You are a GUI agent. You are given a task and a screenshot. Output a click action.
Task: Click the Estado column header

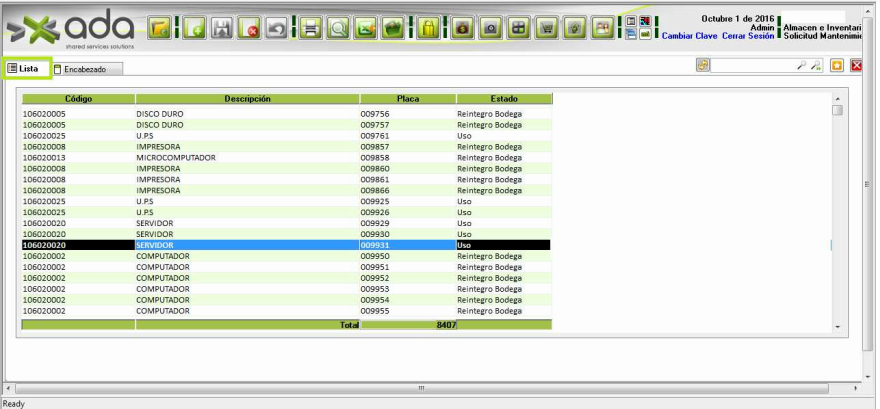point(503,99)
